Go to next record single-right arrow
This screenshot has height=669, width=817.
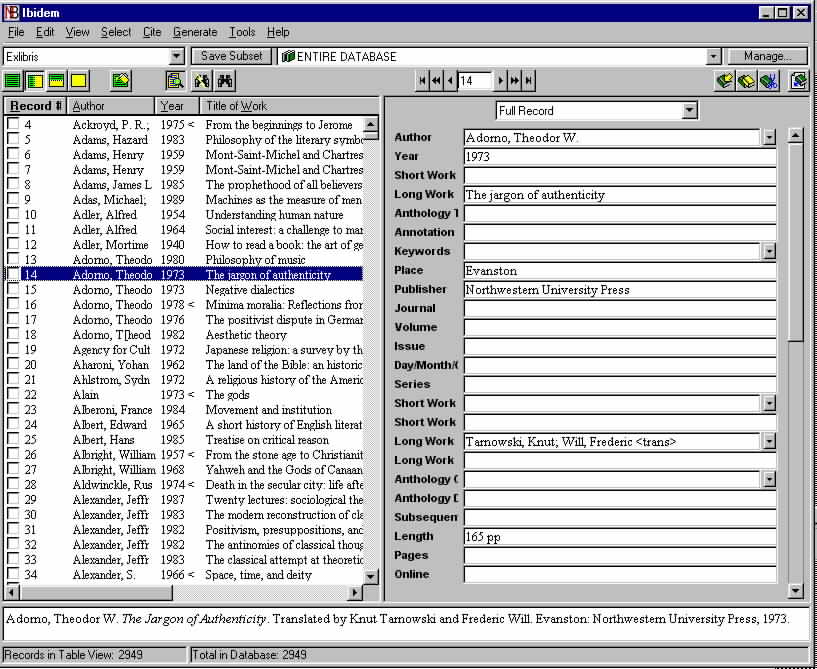coord(501,81)
